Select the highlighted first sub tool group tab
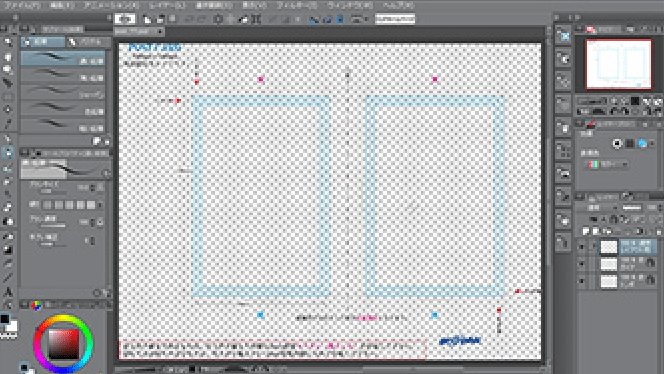The image size is (664, 374). pyautogui.click(x=43, y=42)
